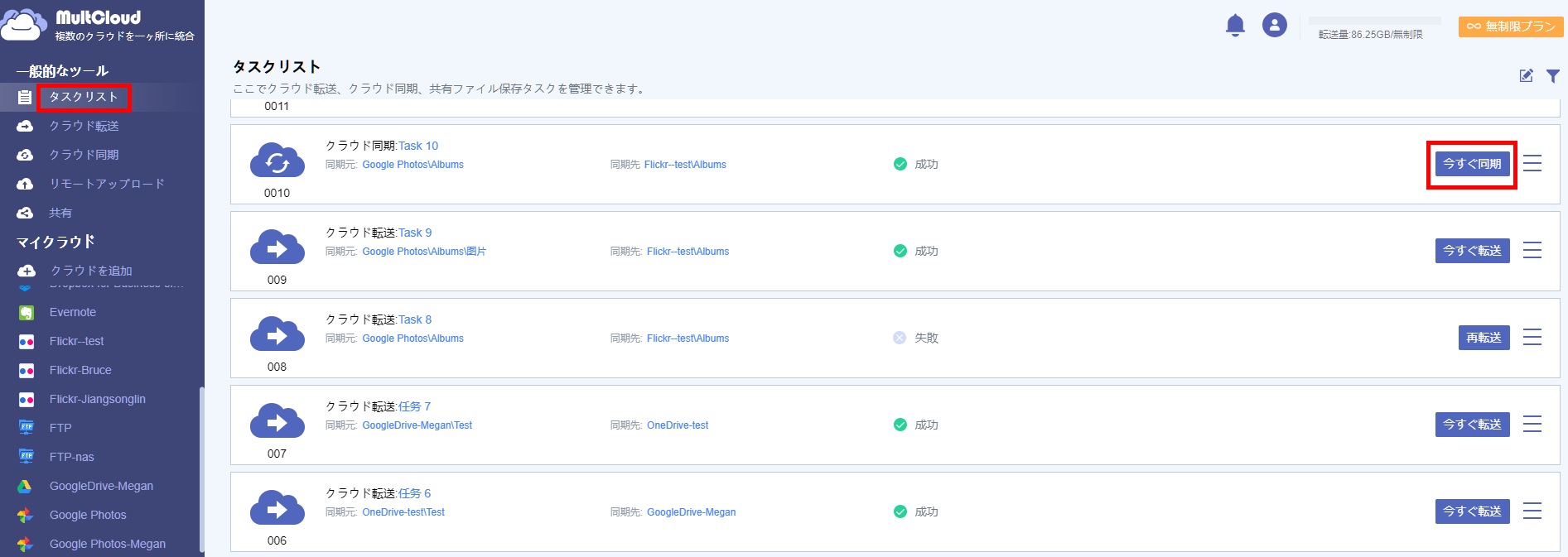Click the Task 10 sync cloud icon
This screenshot has height=557, width=1568.
pyautogui.click(x=277, y=161)
